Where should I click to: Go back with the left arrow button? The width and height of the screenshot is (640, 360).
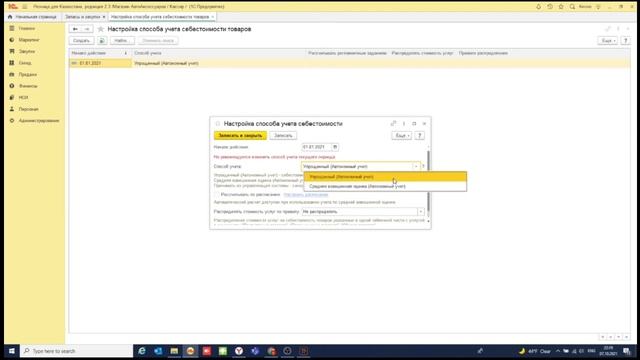[75, 29]
